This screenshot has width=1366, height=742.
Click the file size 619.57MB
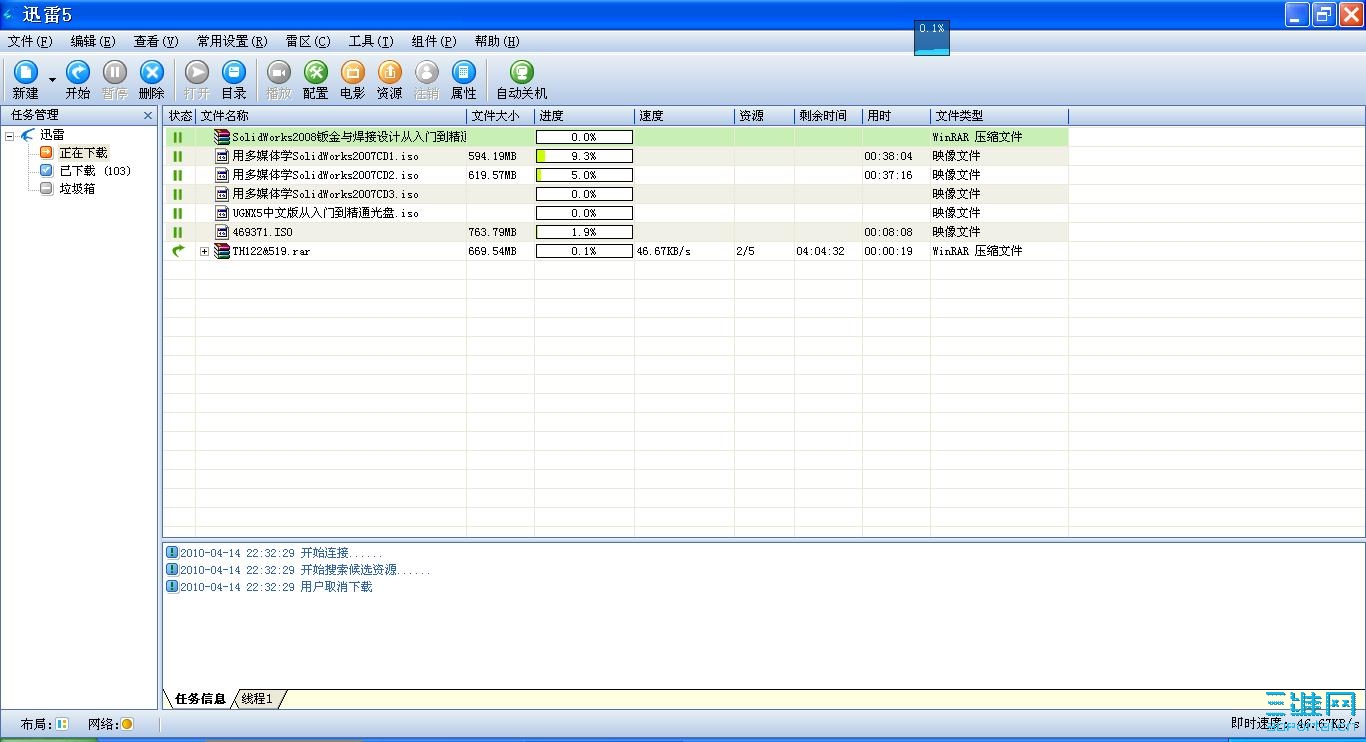492,175
